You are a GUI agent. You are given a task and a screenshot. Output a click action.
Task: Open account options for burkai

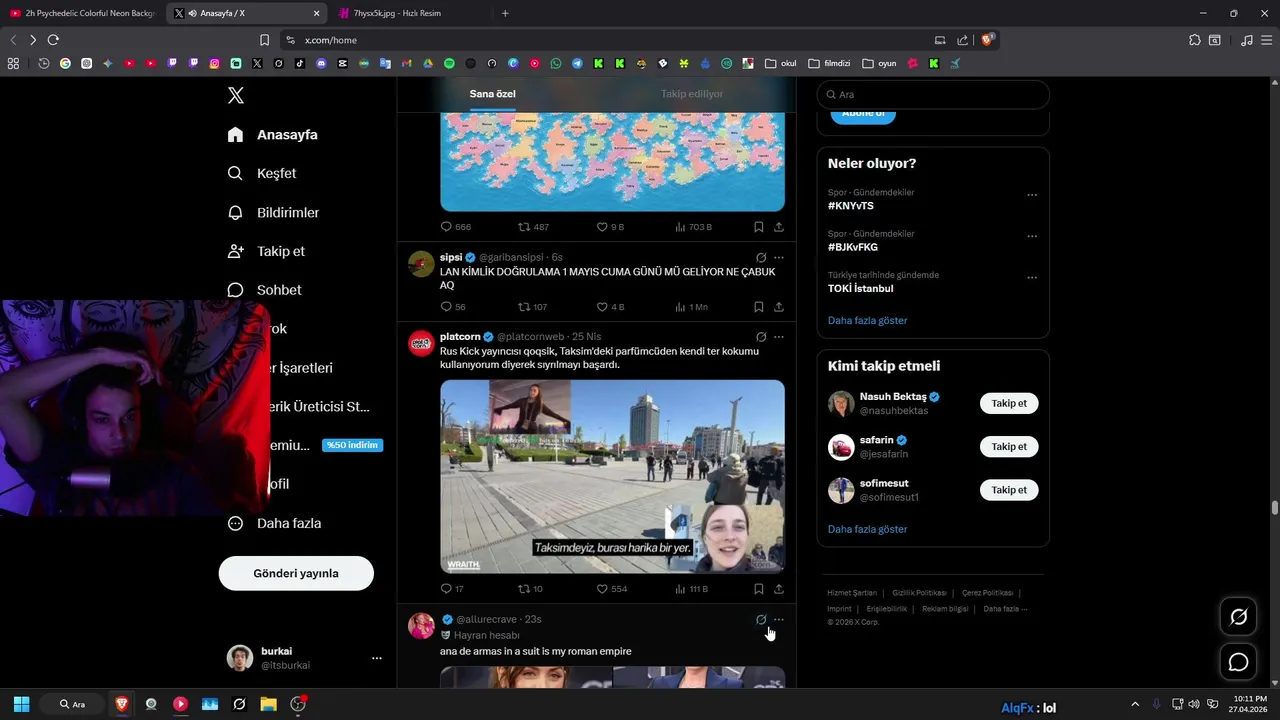376,658
